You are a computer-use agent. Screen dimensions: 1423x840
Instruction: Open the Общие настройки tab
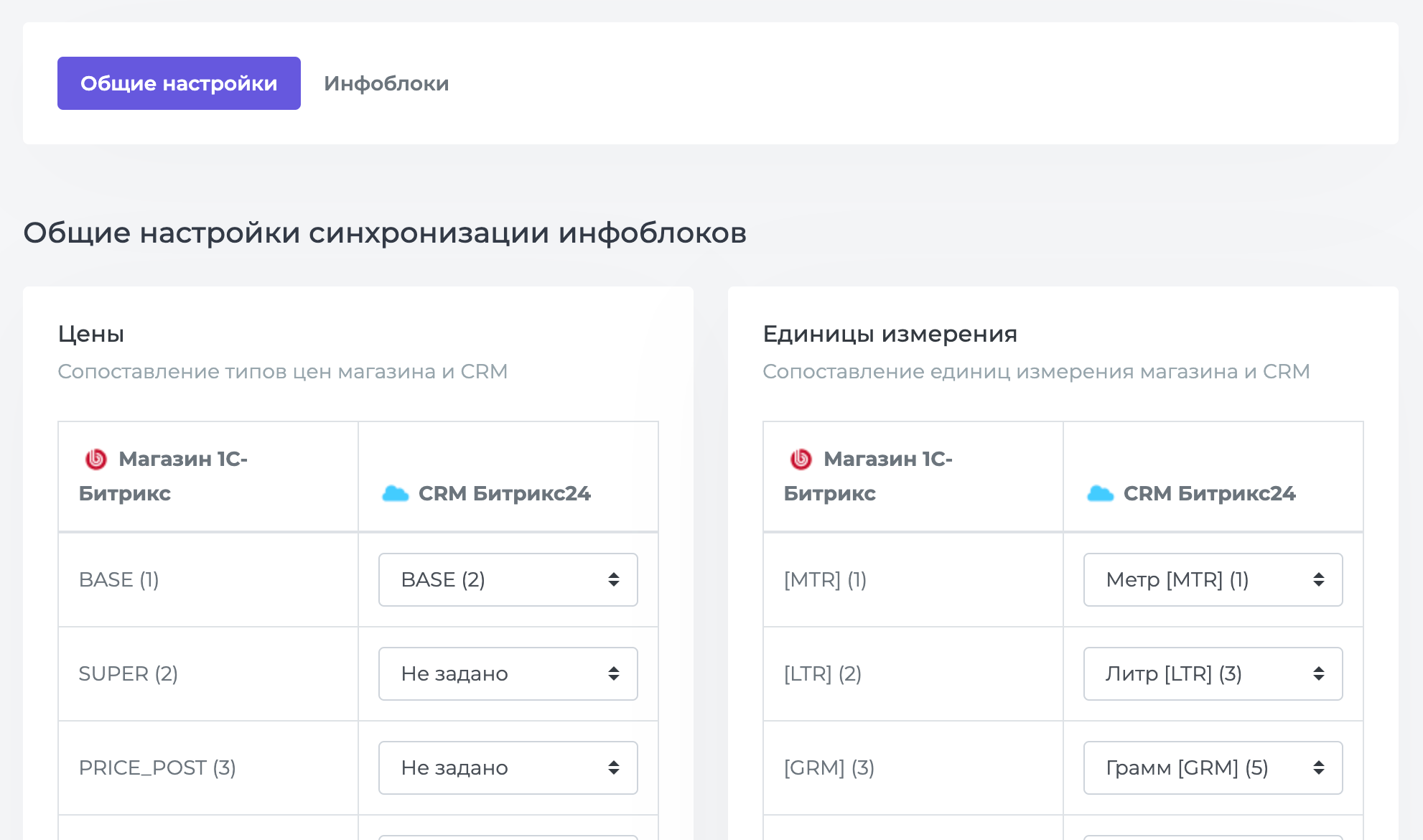click(x=179, y=83)
